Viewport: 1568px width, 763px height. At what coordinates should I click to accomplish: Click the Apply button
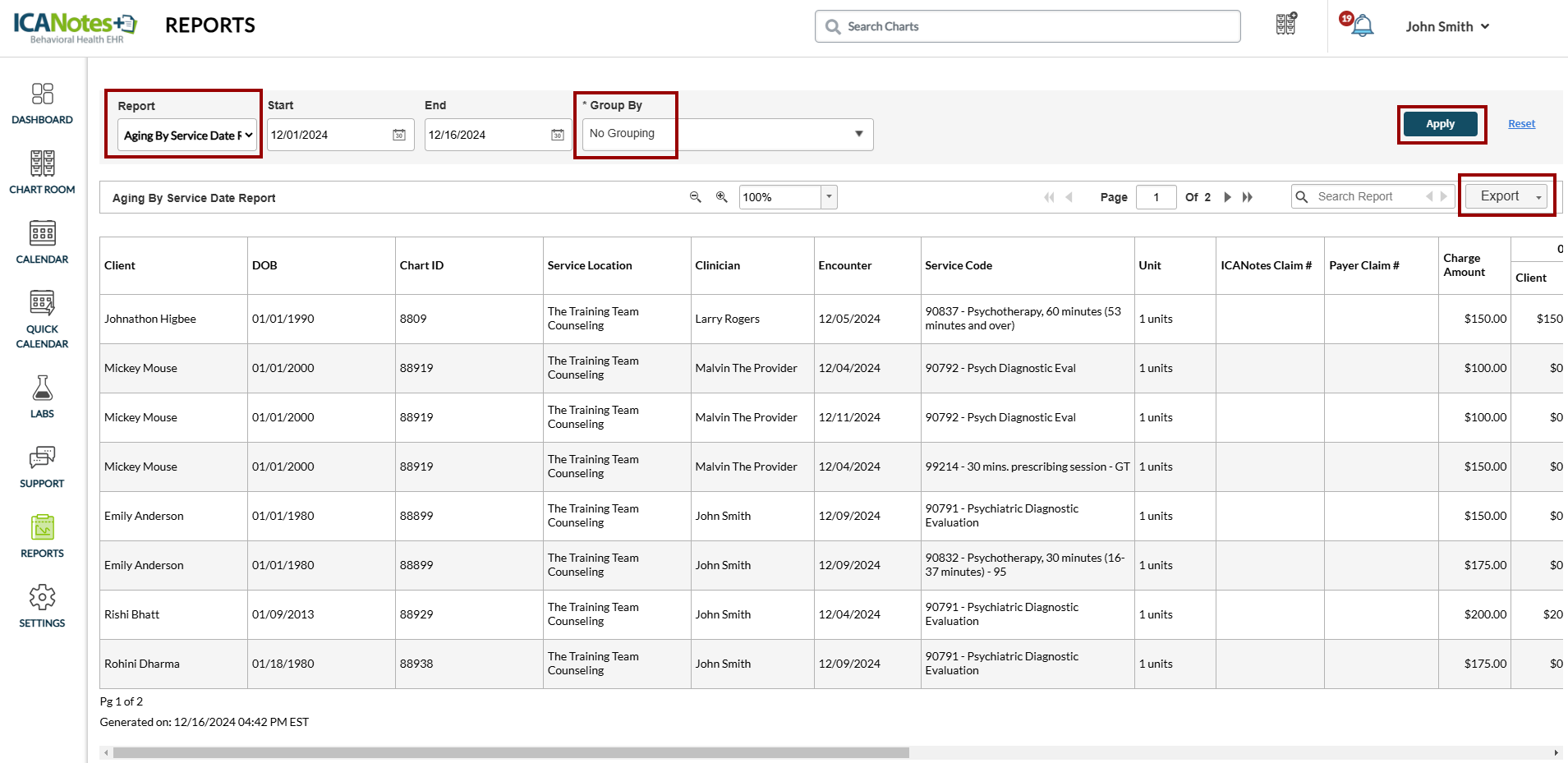(x=1440, y=124)
